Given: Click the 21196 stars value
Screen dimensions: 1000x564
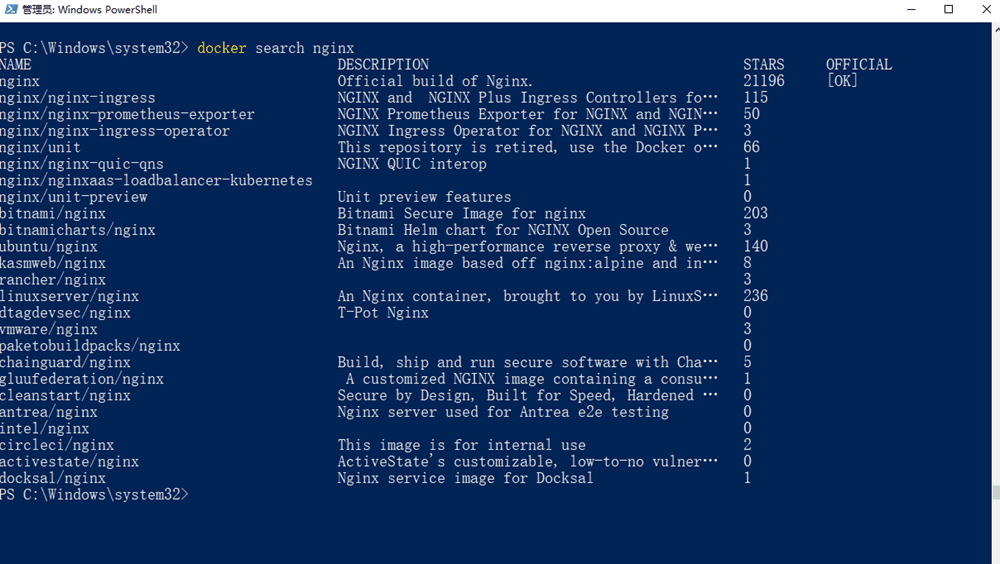Looking at the screenshot, I should tap(764, 81).
